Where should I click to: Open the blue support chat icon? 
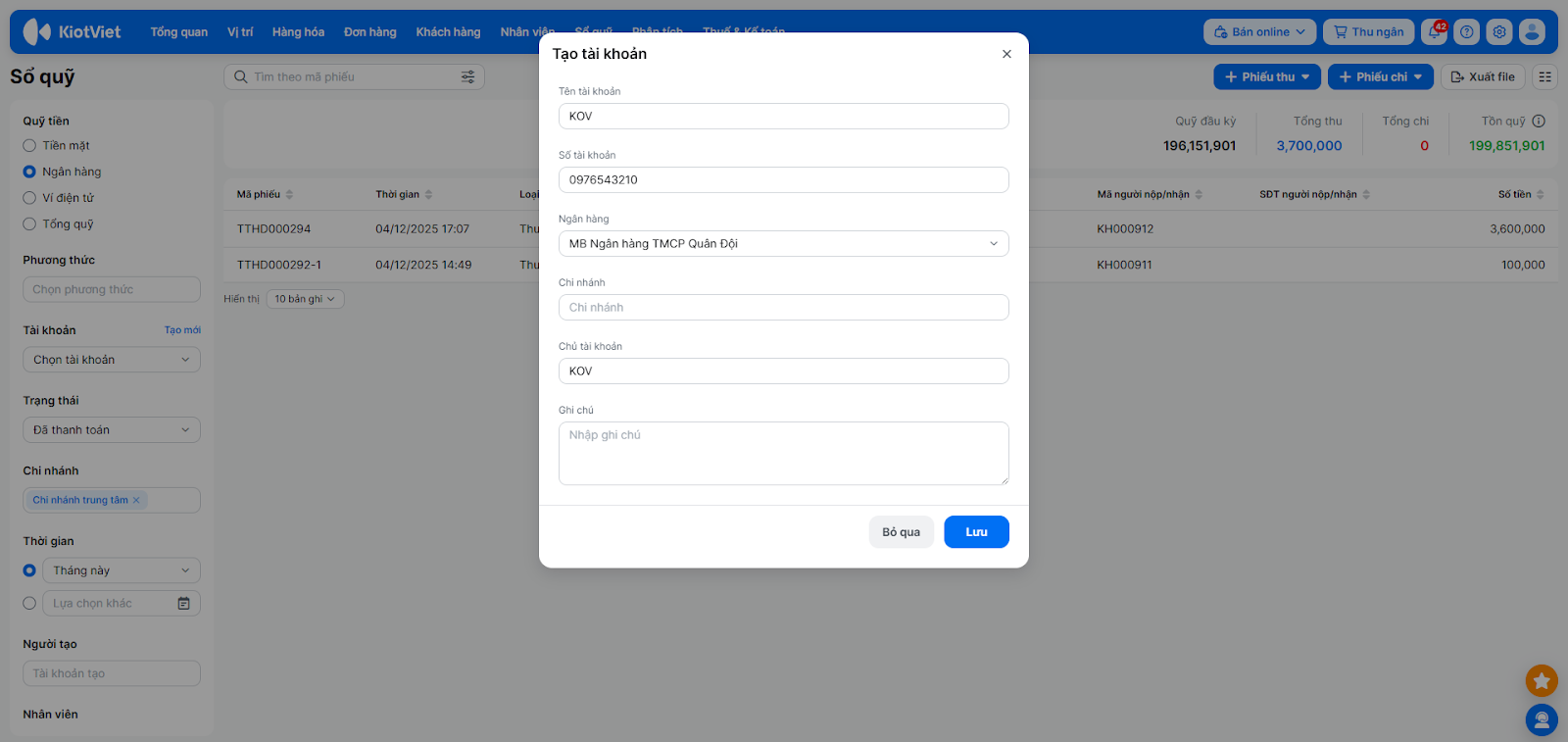coord(1542,720)
